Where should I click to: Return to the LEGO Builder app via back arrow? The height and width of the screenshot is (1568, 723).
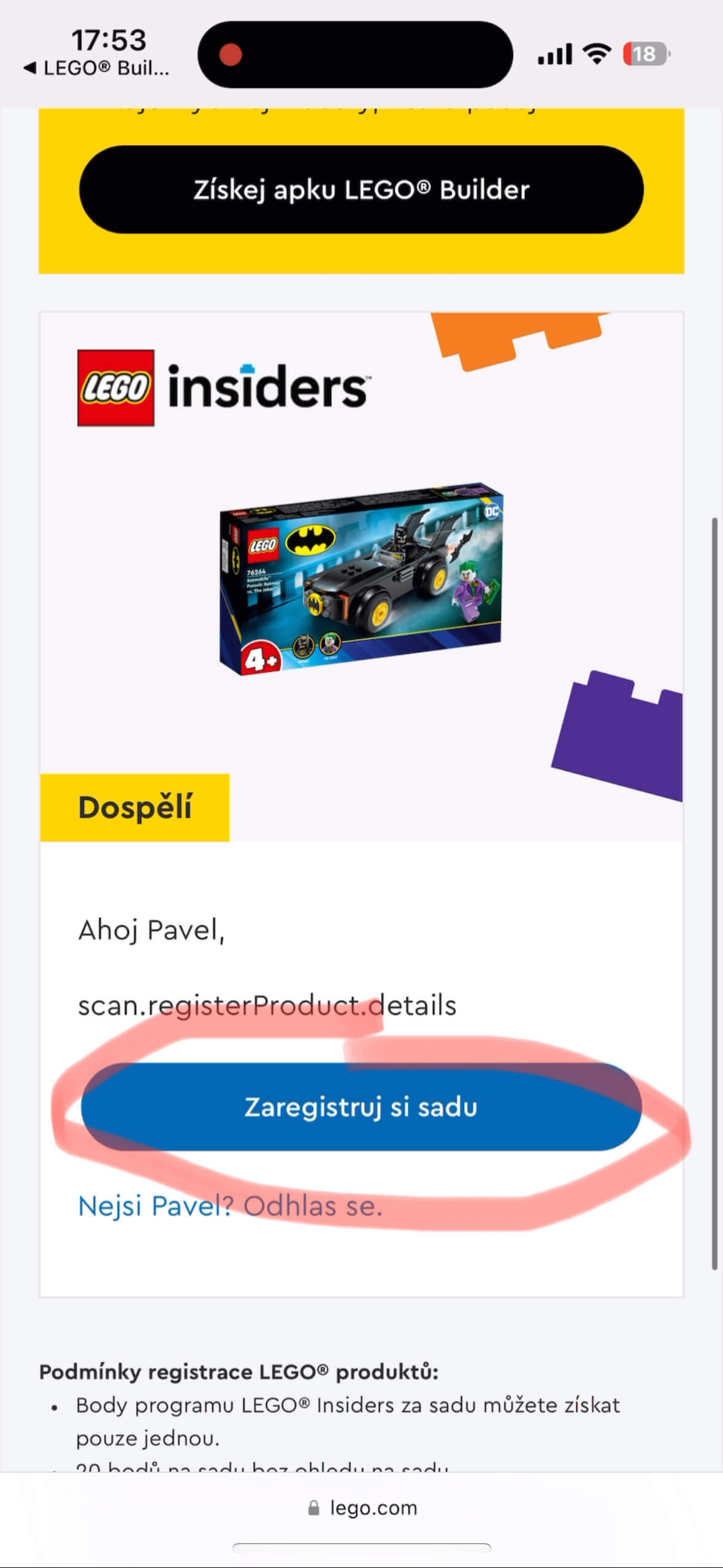(97, 68)
